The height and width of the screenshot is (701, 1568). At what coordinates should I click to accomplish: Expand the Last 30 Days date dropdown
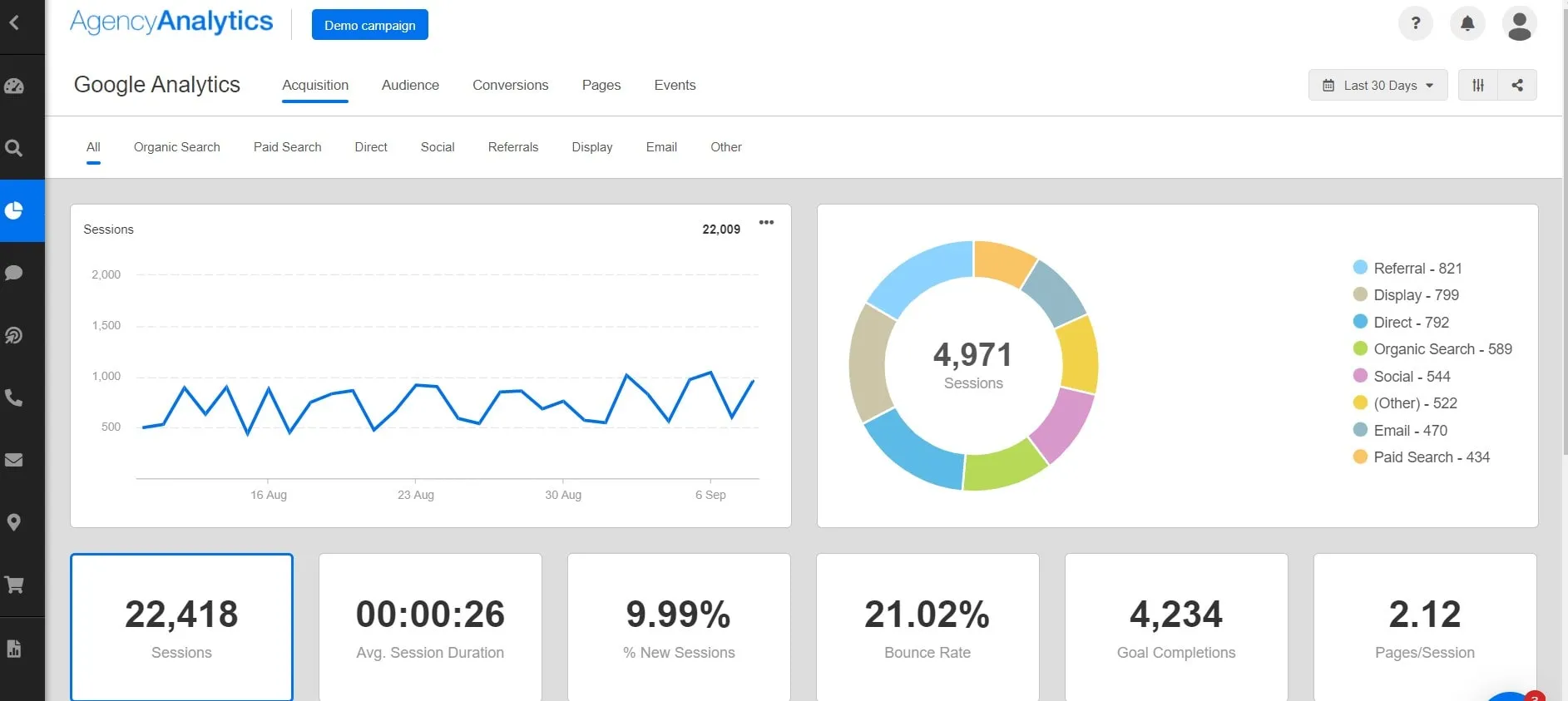(1378, 85)
